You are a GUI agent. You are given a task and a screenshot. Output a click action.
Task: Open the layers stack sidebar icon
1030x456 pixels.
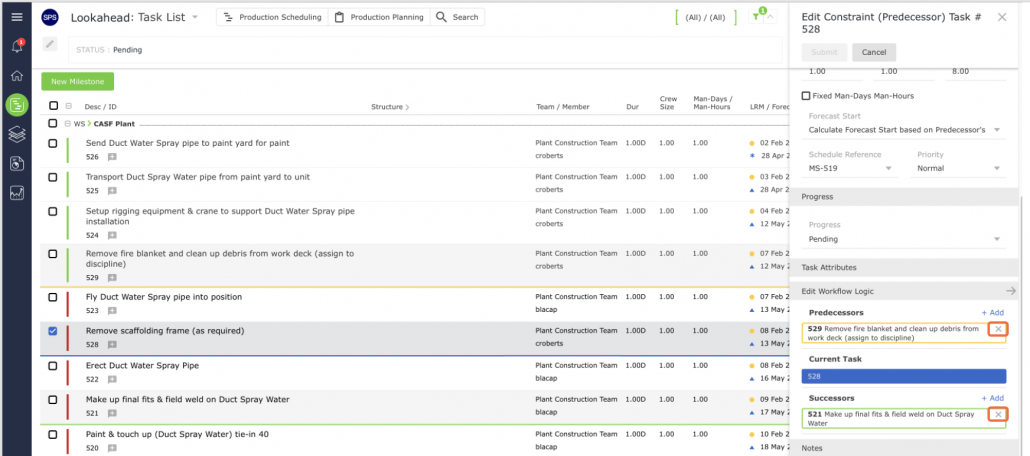(x=17, y=134)
